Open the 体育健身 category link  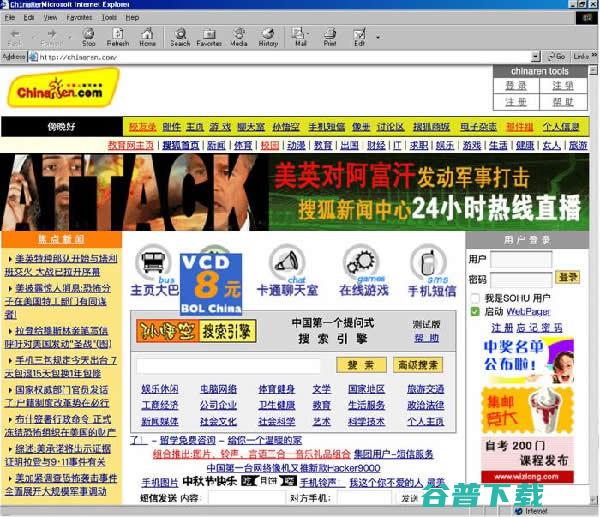(277, 389)
